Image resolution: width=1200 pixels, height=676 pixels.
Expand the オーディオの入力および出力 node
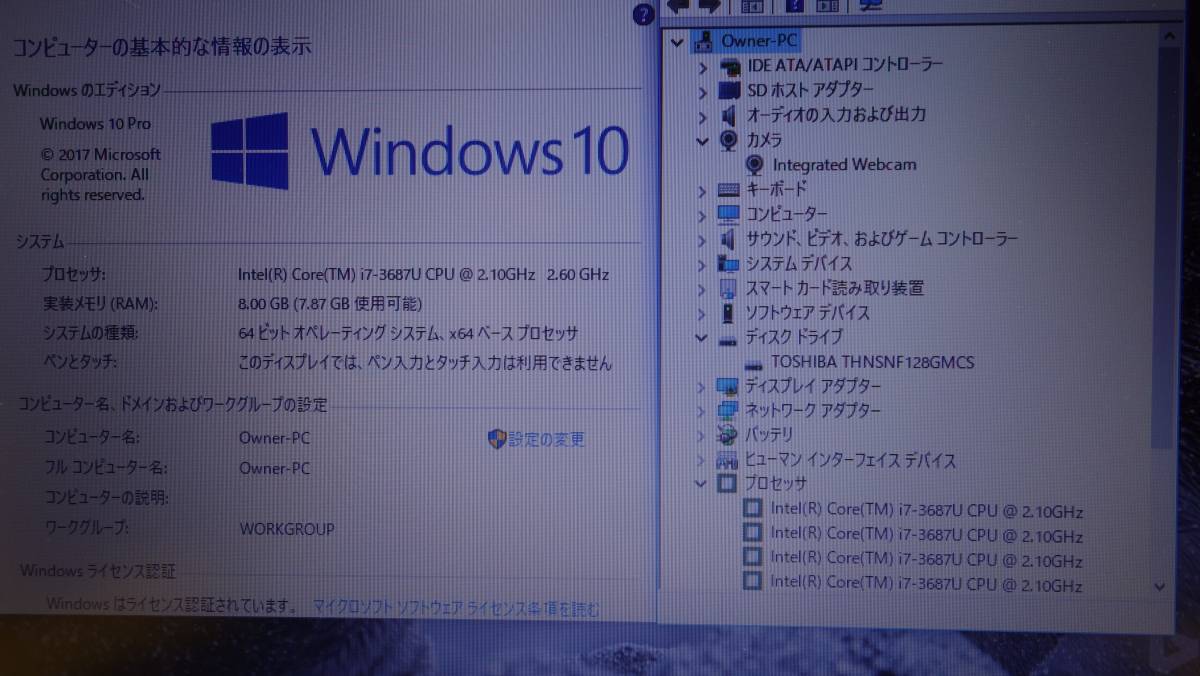pos(702,116)
